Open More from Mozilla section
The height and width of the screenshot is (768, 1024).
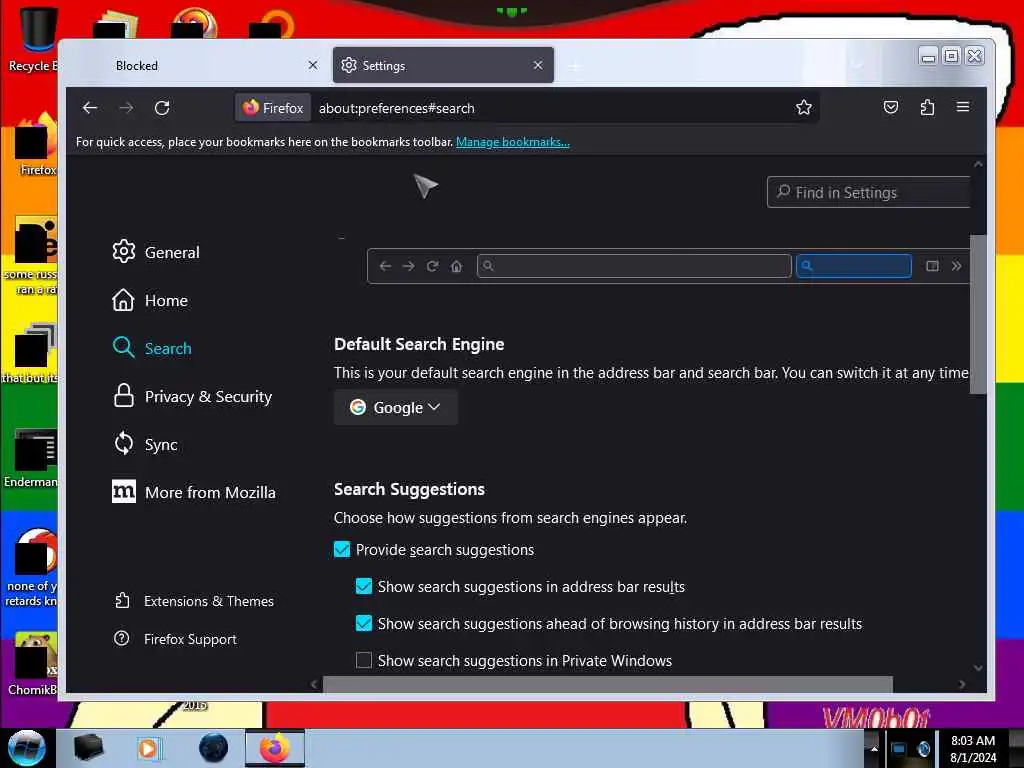(x=194, y=492)
